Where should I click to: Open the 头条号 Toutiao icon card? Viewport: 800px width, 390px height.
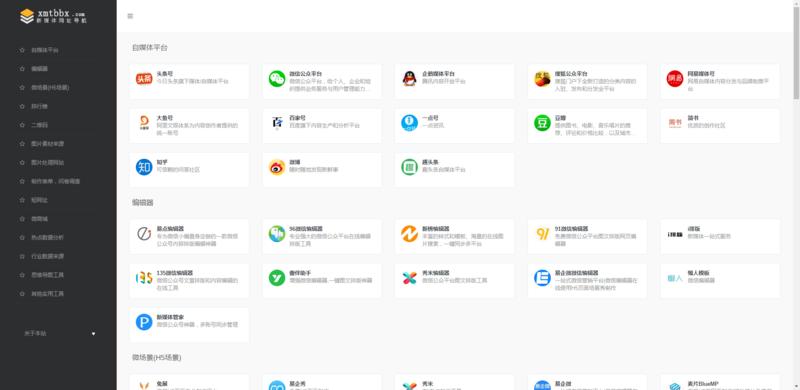coord(189,81)
